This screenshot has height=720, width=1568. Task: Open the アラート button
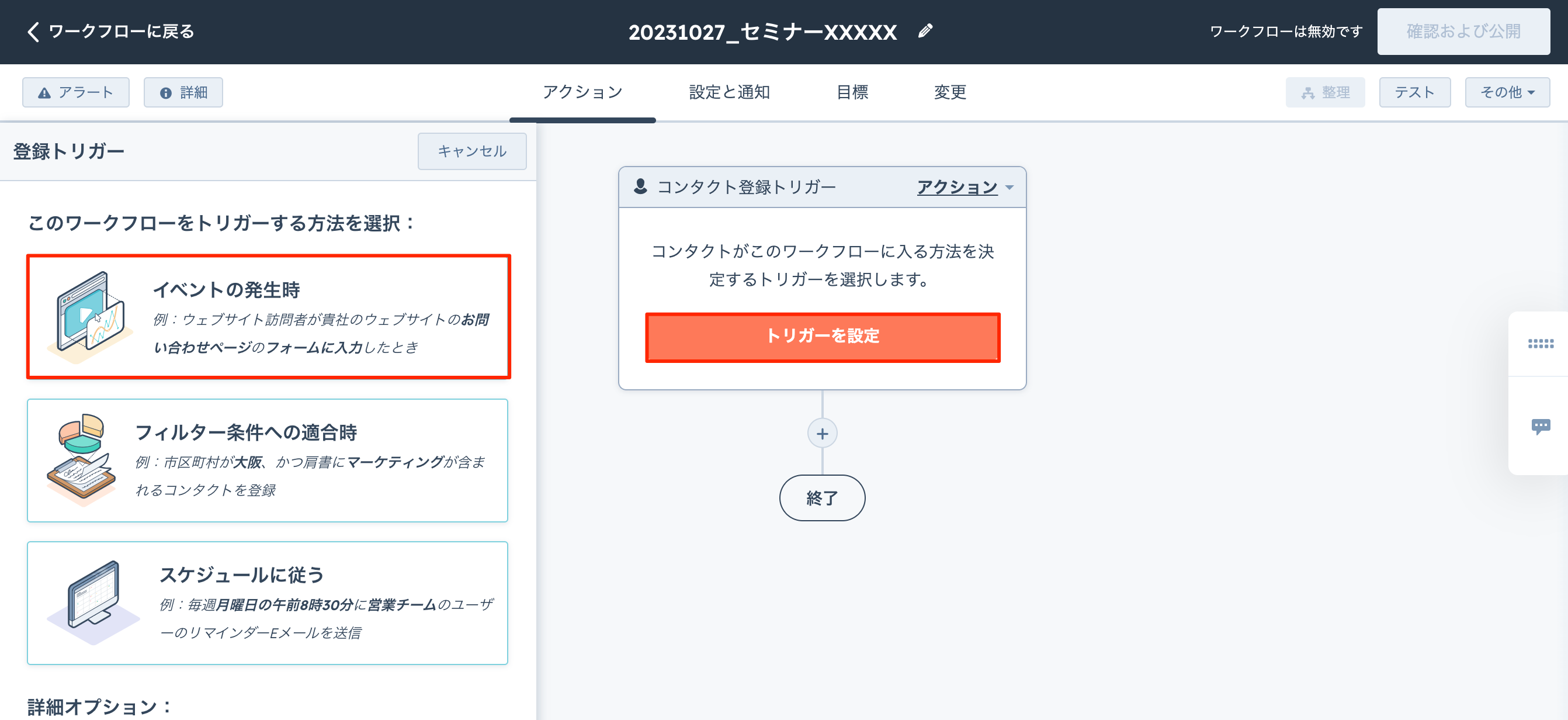pyautogui.click(x=76, y=92)
